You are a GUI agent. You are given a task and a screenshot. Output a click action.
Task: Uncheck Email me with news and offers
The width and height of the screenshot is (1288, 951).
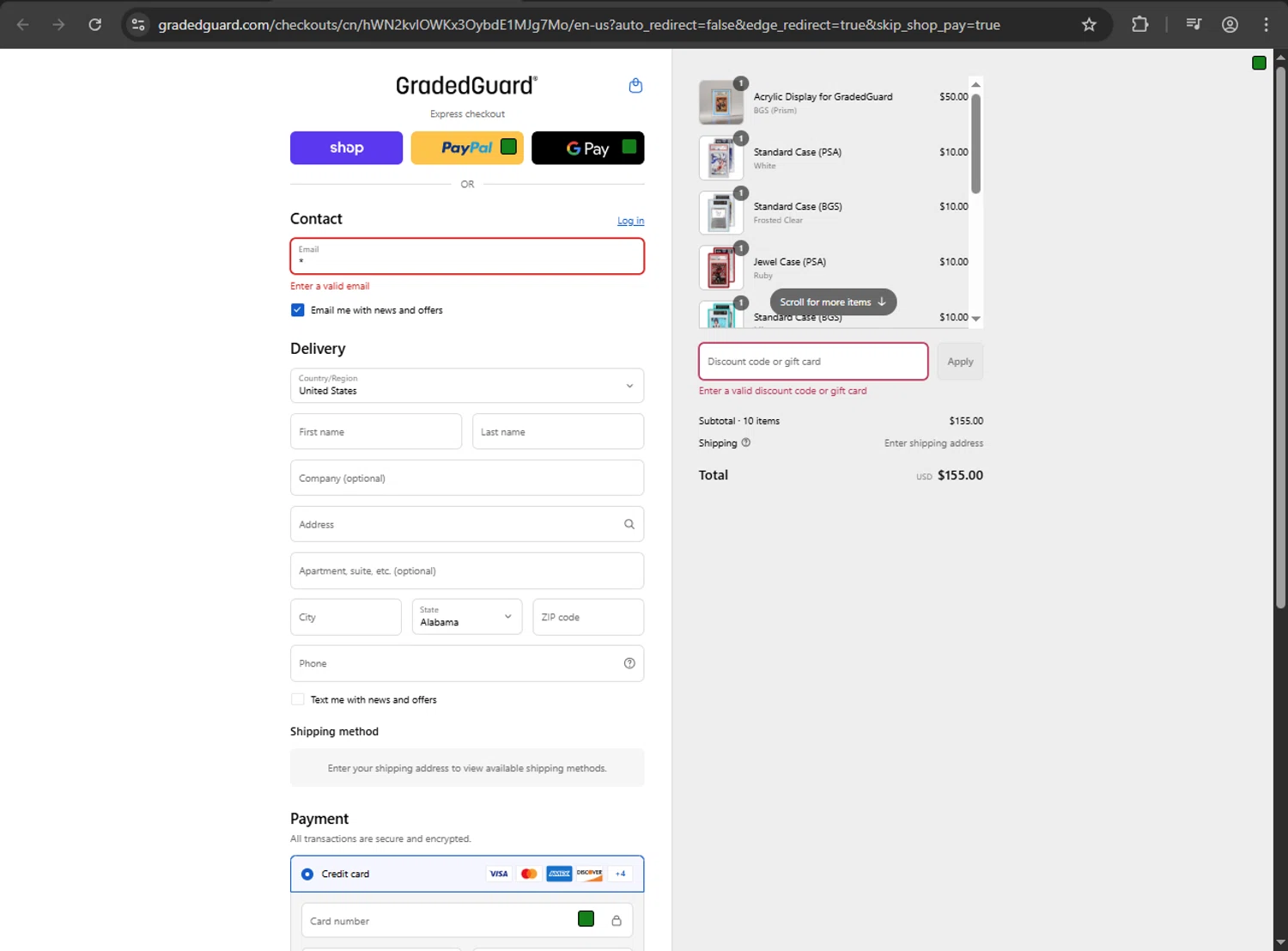pos(297,310)
